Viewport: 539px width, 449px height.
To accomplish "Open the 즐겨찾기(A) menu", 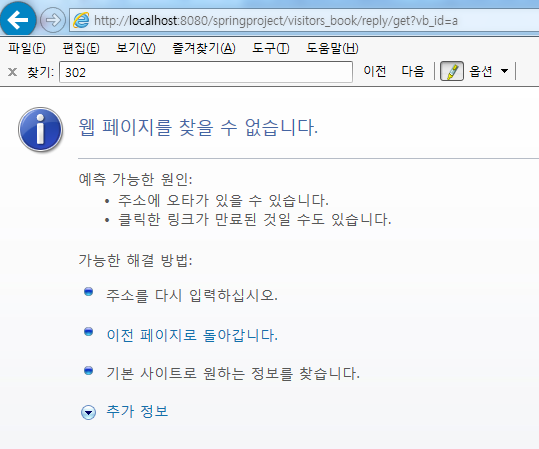I will (x=204, y=48).
